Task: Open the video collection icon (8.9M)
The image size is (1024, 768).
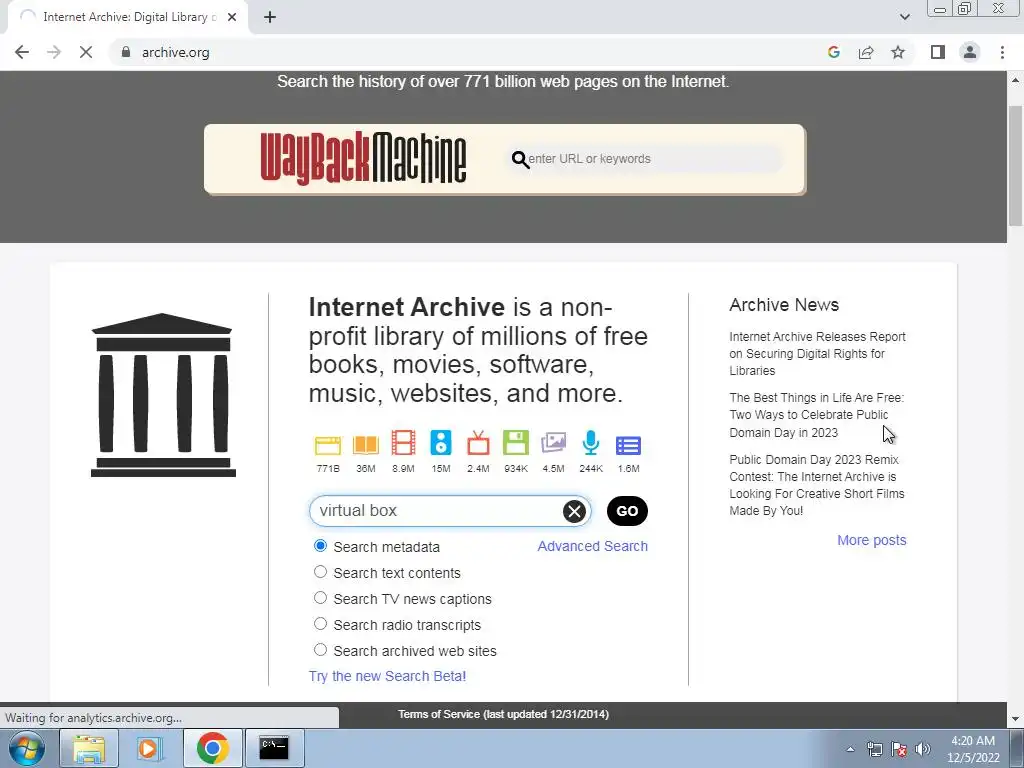Action: (x=403, y=443)
